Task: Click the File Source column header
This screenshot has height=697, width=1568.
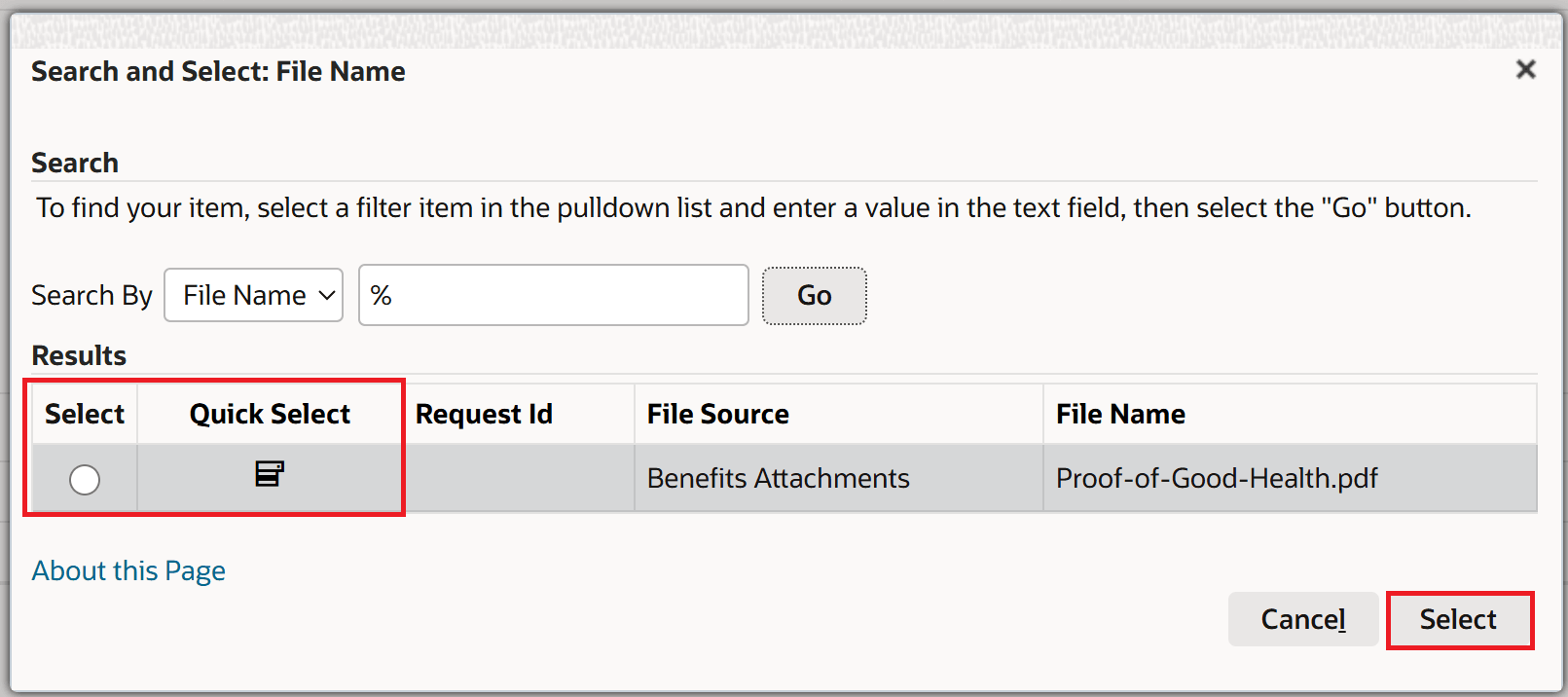Action: point(717,413)
